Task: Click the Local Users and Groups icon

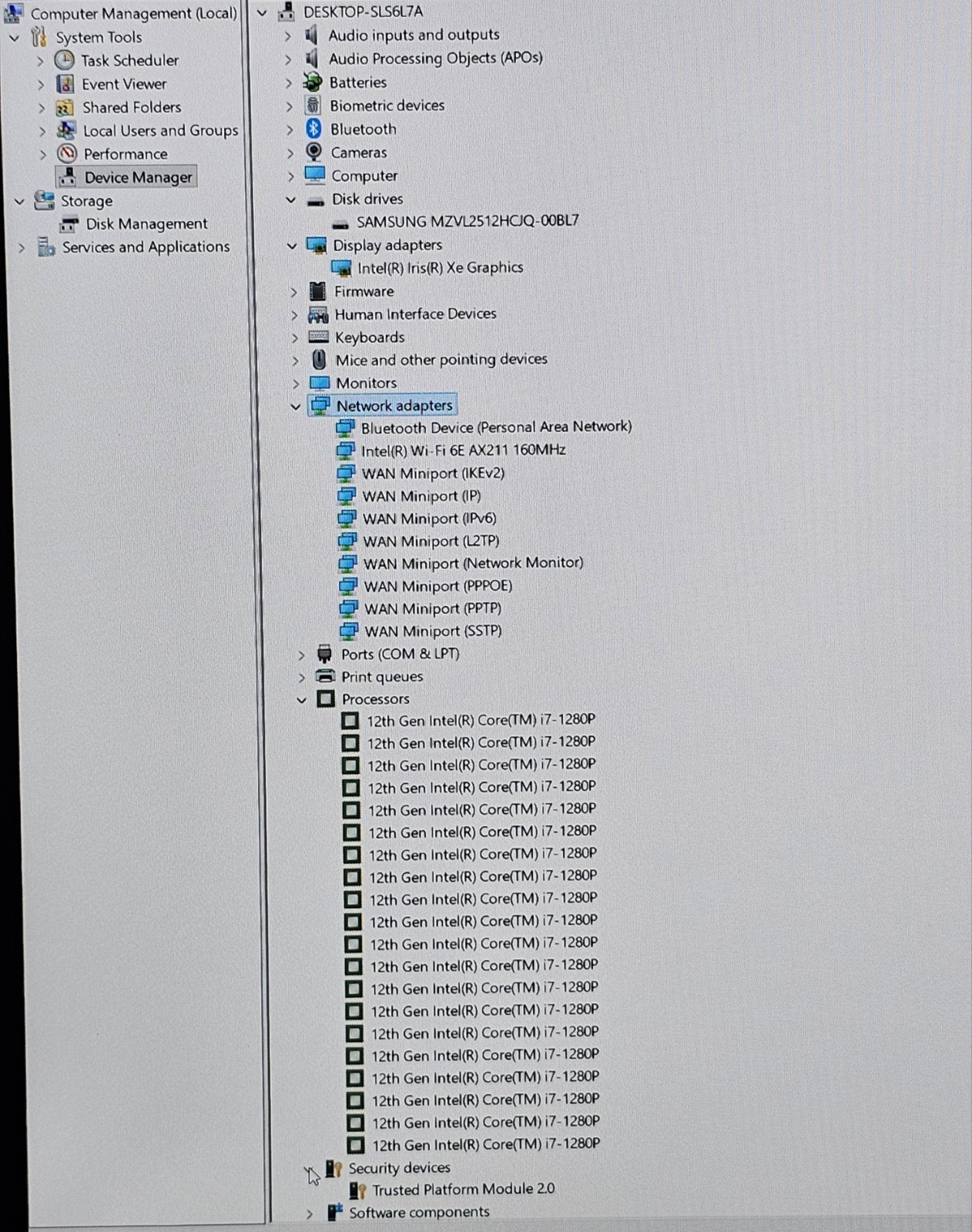Action: [x=66, y=130]
